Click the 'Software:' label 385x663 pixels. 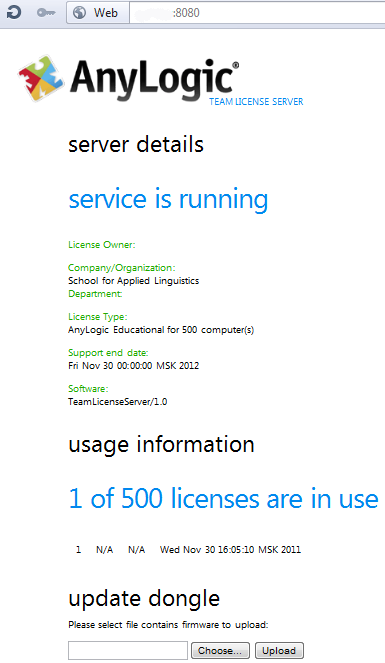(88, 389)
